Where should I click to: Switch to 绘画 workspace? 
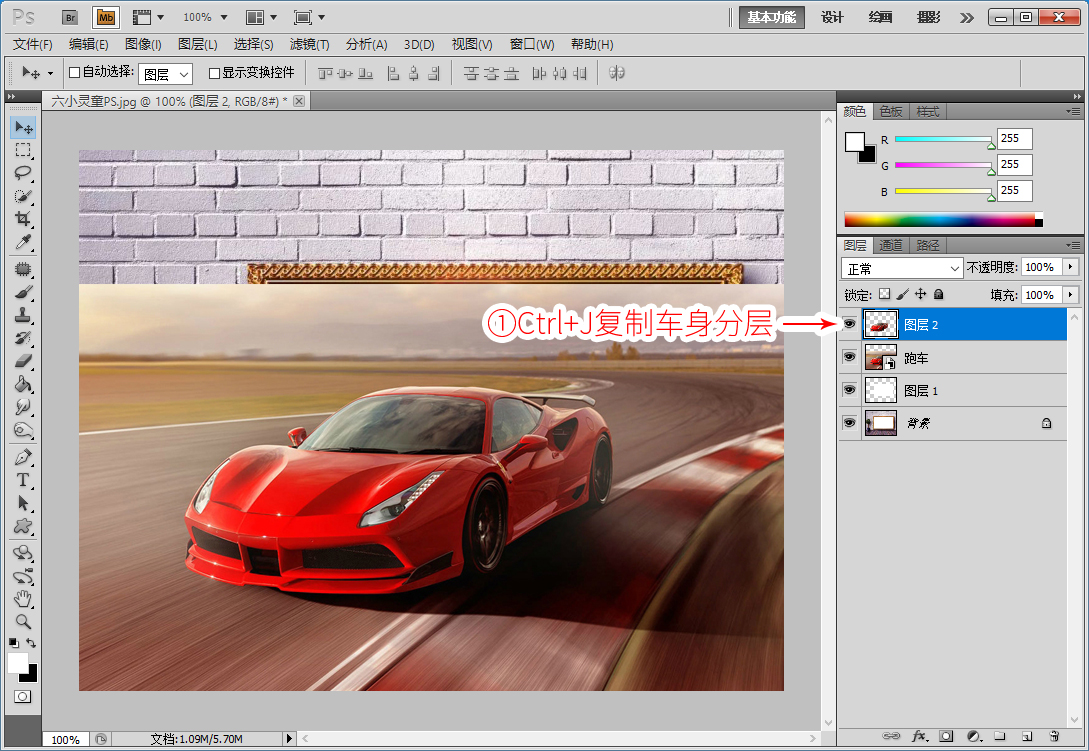[880, 17]
